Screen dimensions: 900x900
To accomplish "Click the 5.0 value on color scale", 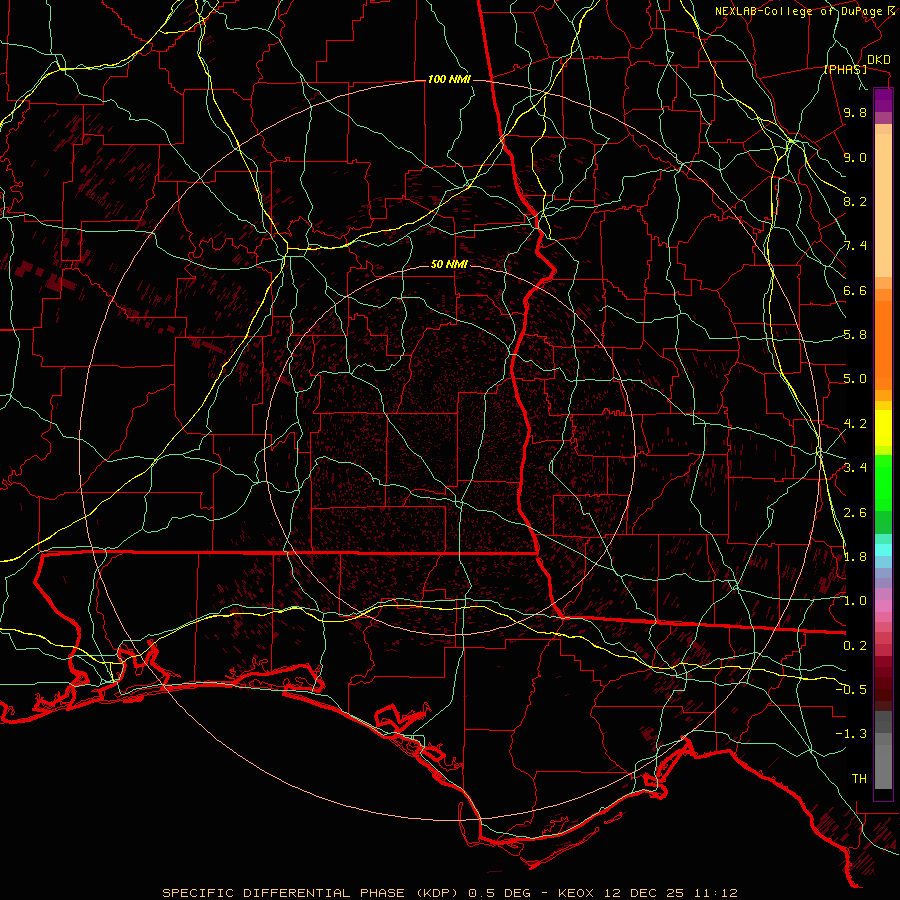I will [855, 379].
